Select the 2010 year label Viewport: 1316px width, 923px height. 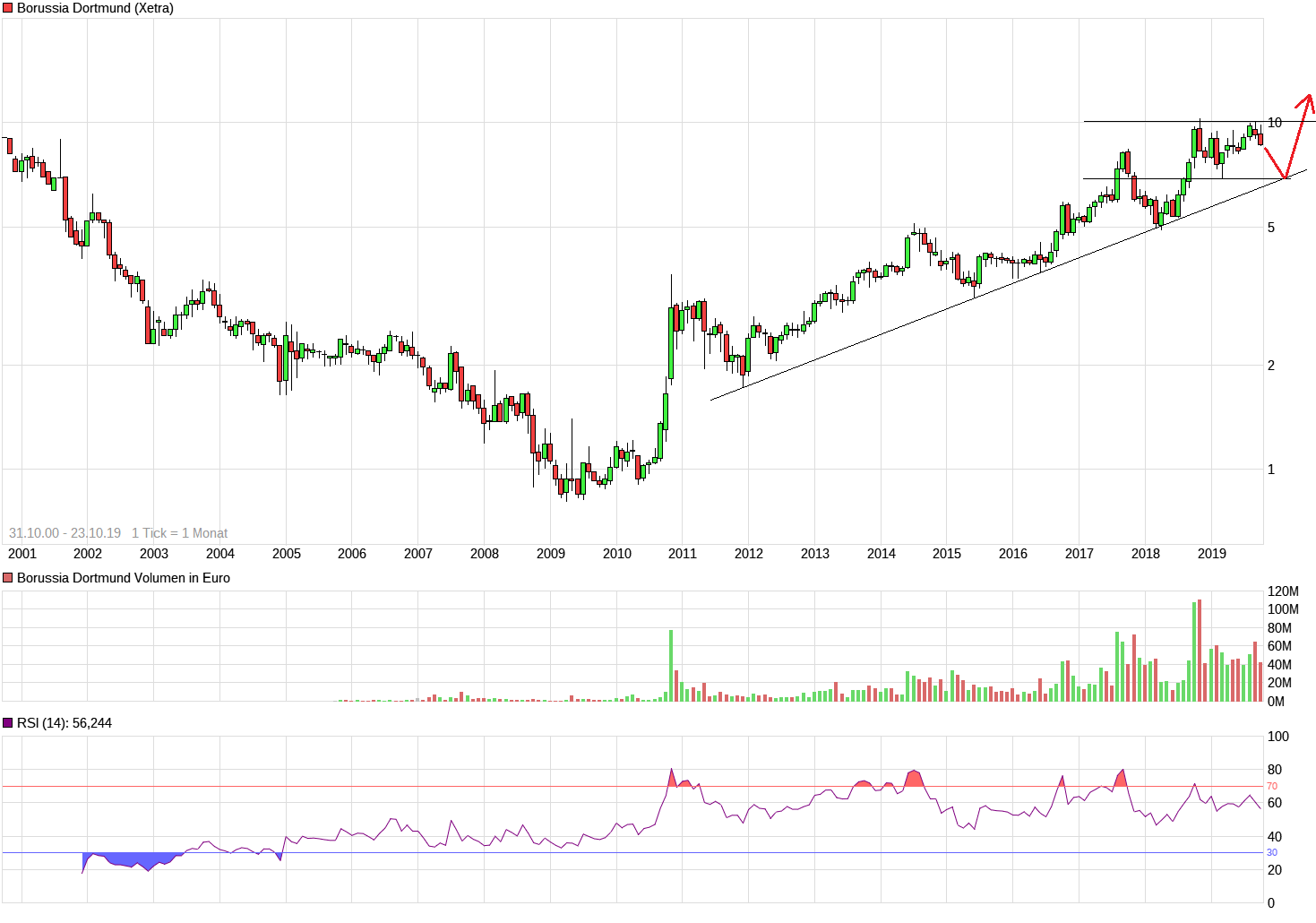click(617, 554)
